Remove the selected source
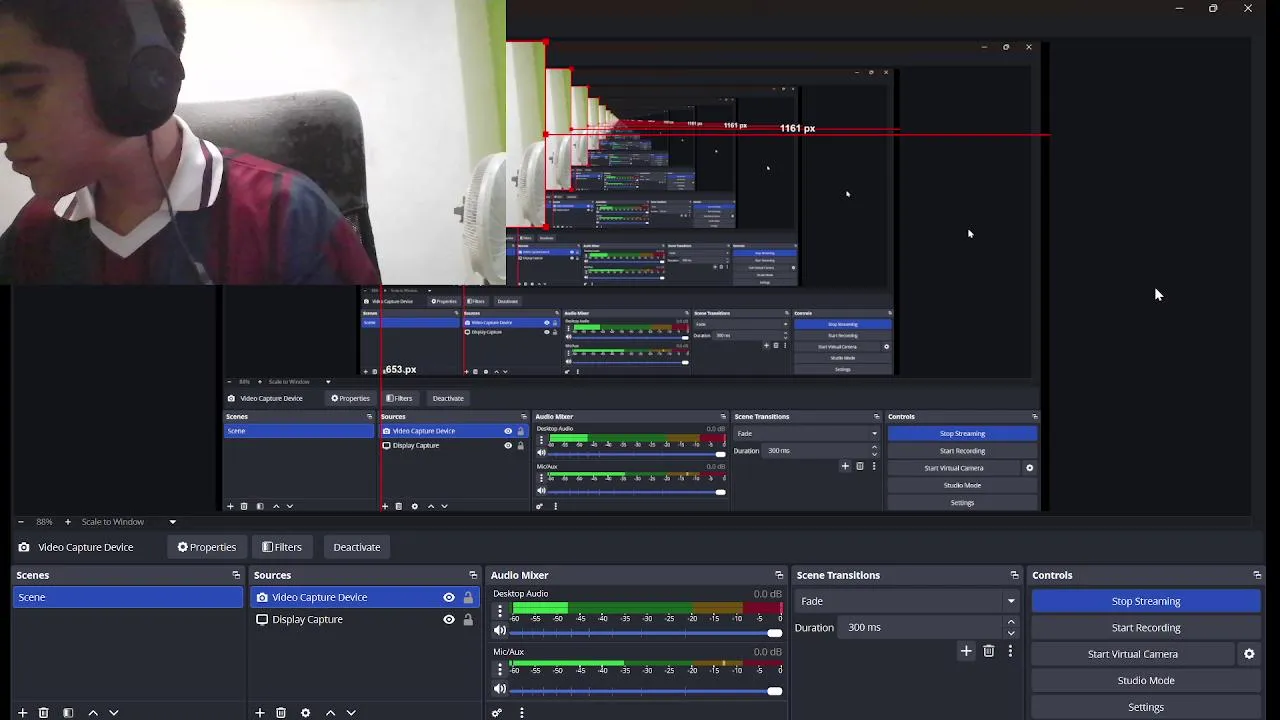 coord(281,713)
